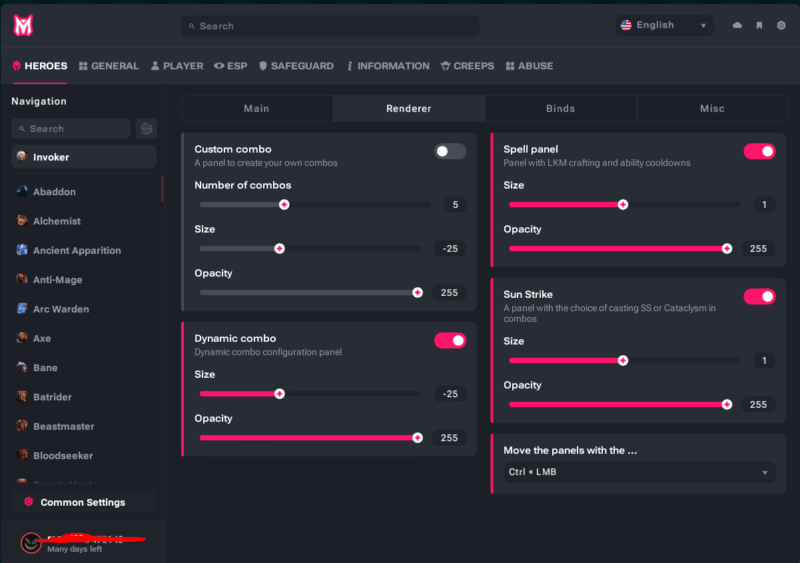
Task: Click the helmet icon on HEROES tab
Action: pyautogui.click(x=17, y=66)
